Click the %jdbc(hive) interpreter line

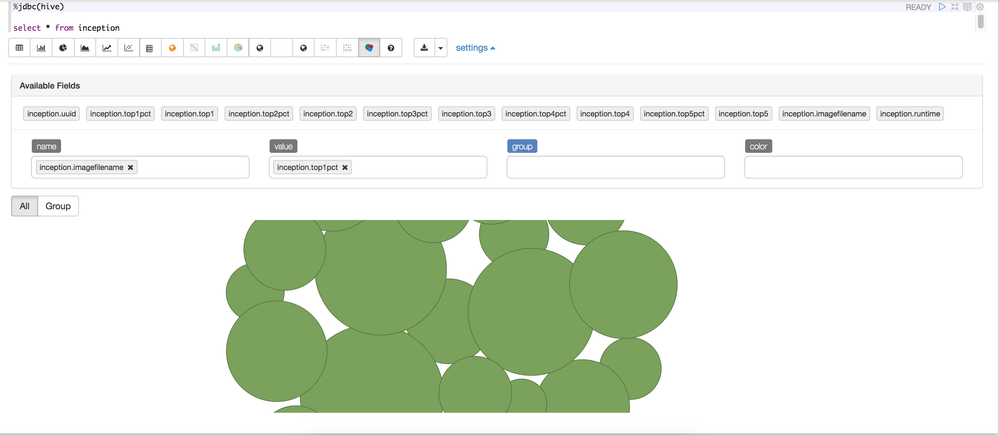(39, 6)
